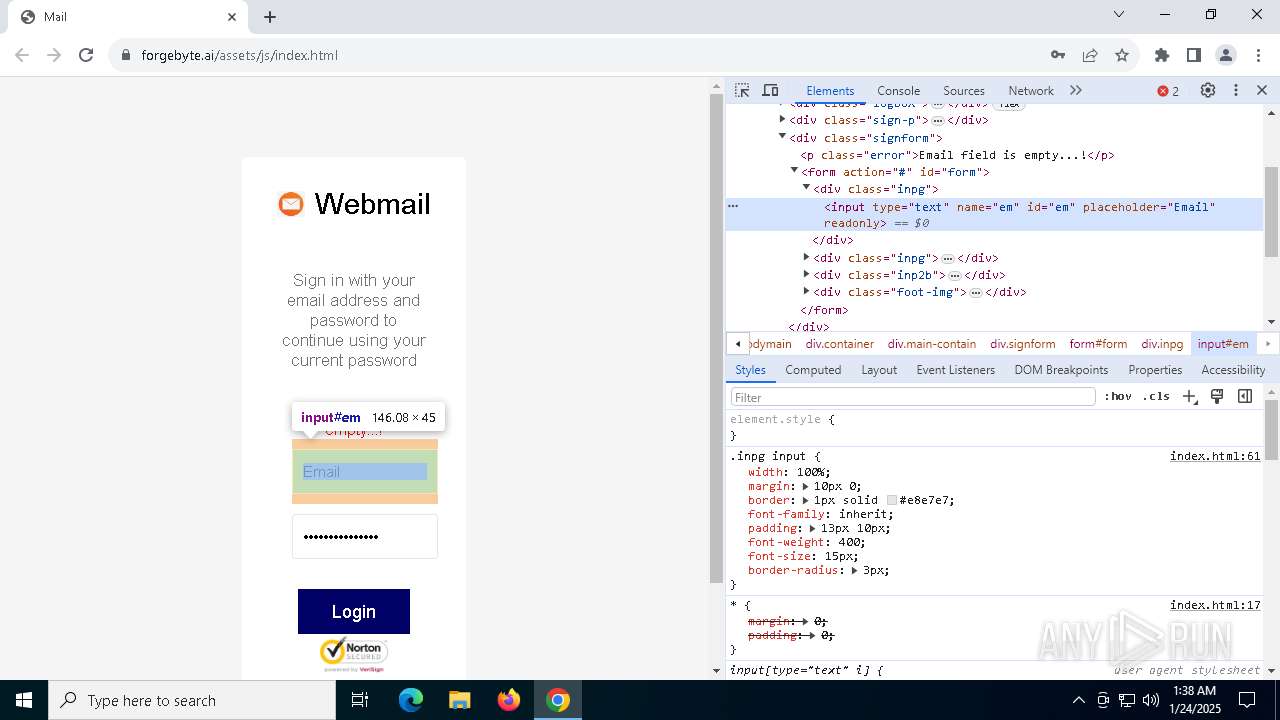Click the Login button
This screenshot has width=1280, height=720.
click(354, 611)
